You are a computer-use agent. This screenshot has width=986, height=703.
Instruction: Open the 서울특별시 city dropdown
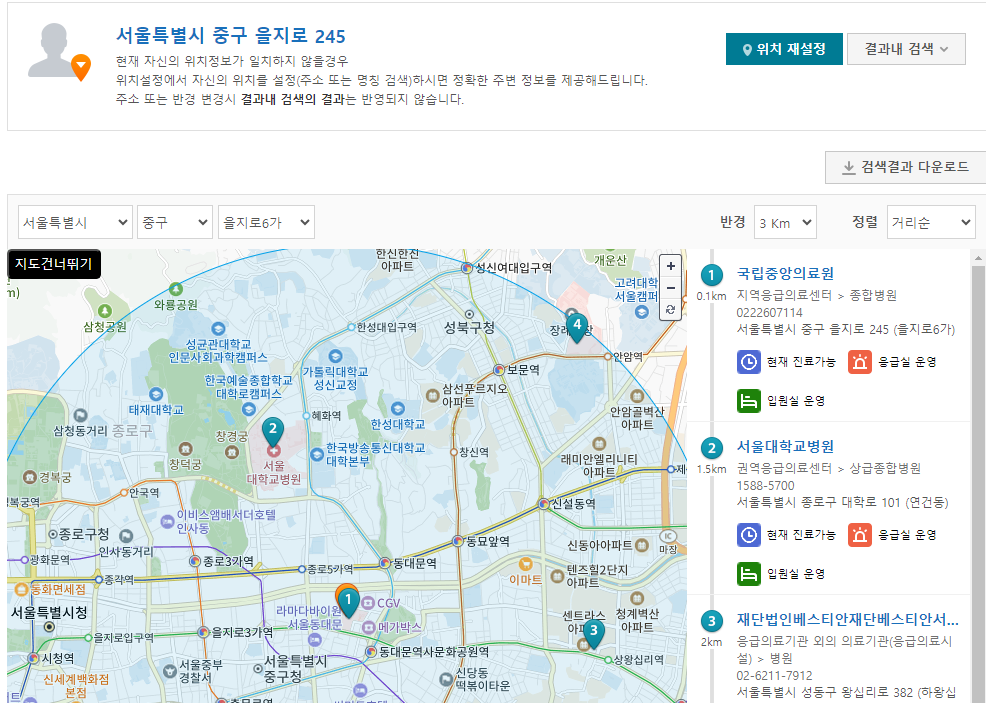click(x=75, y=222)
